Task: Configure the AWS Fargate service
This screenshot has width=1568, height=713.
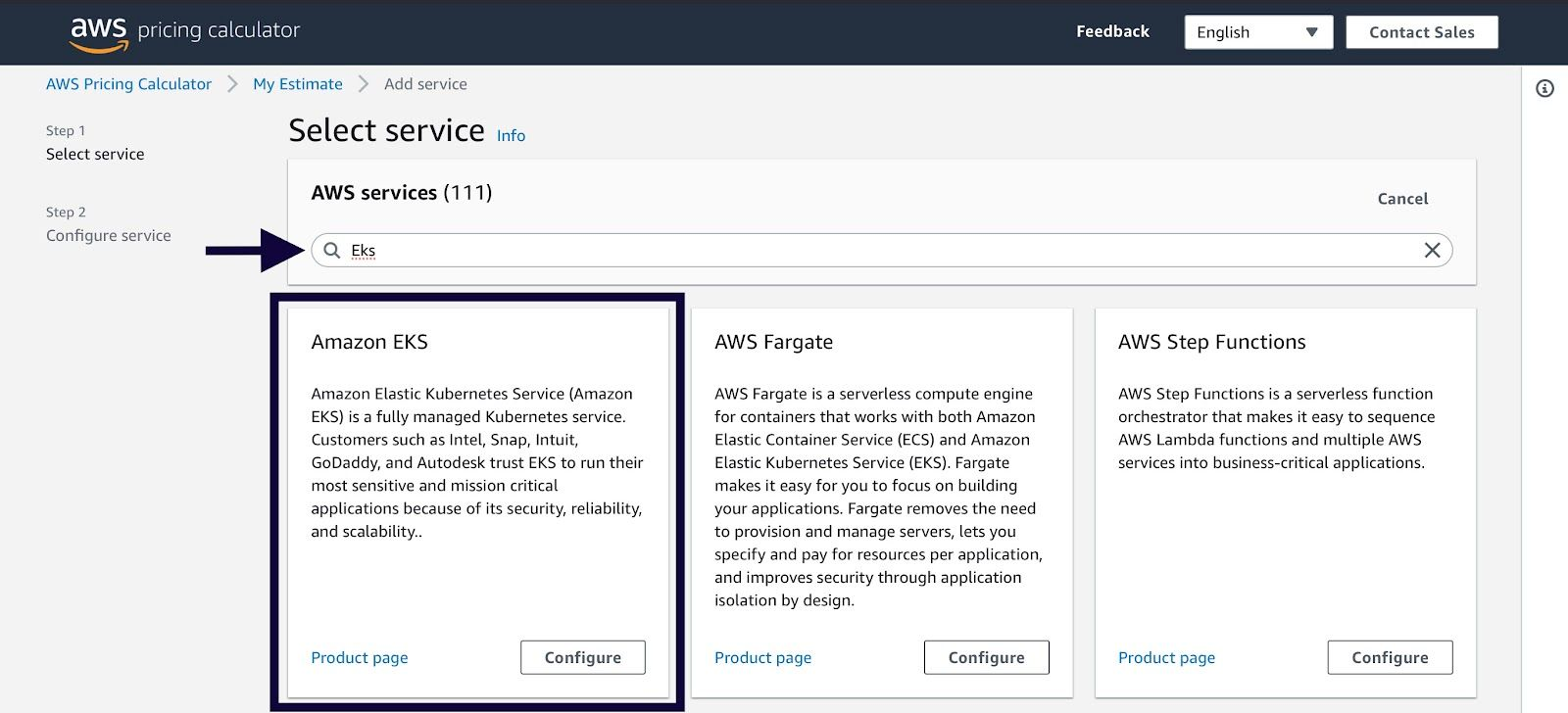Action: [x=987, y=657]
